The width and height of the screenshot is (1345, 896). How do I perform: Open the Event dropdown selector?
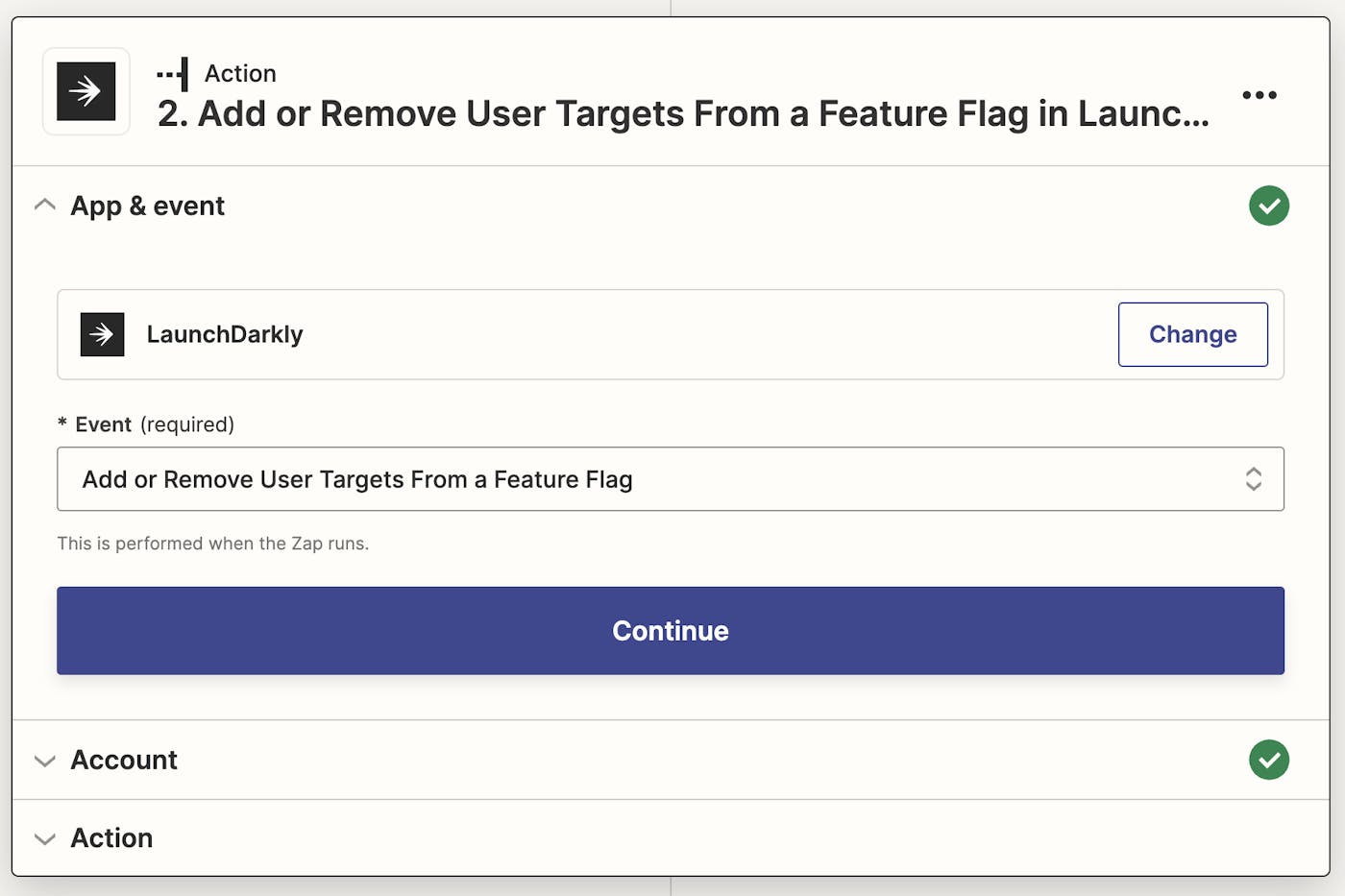coord(671,479)
